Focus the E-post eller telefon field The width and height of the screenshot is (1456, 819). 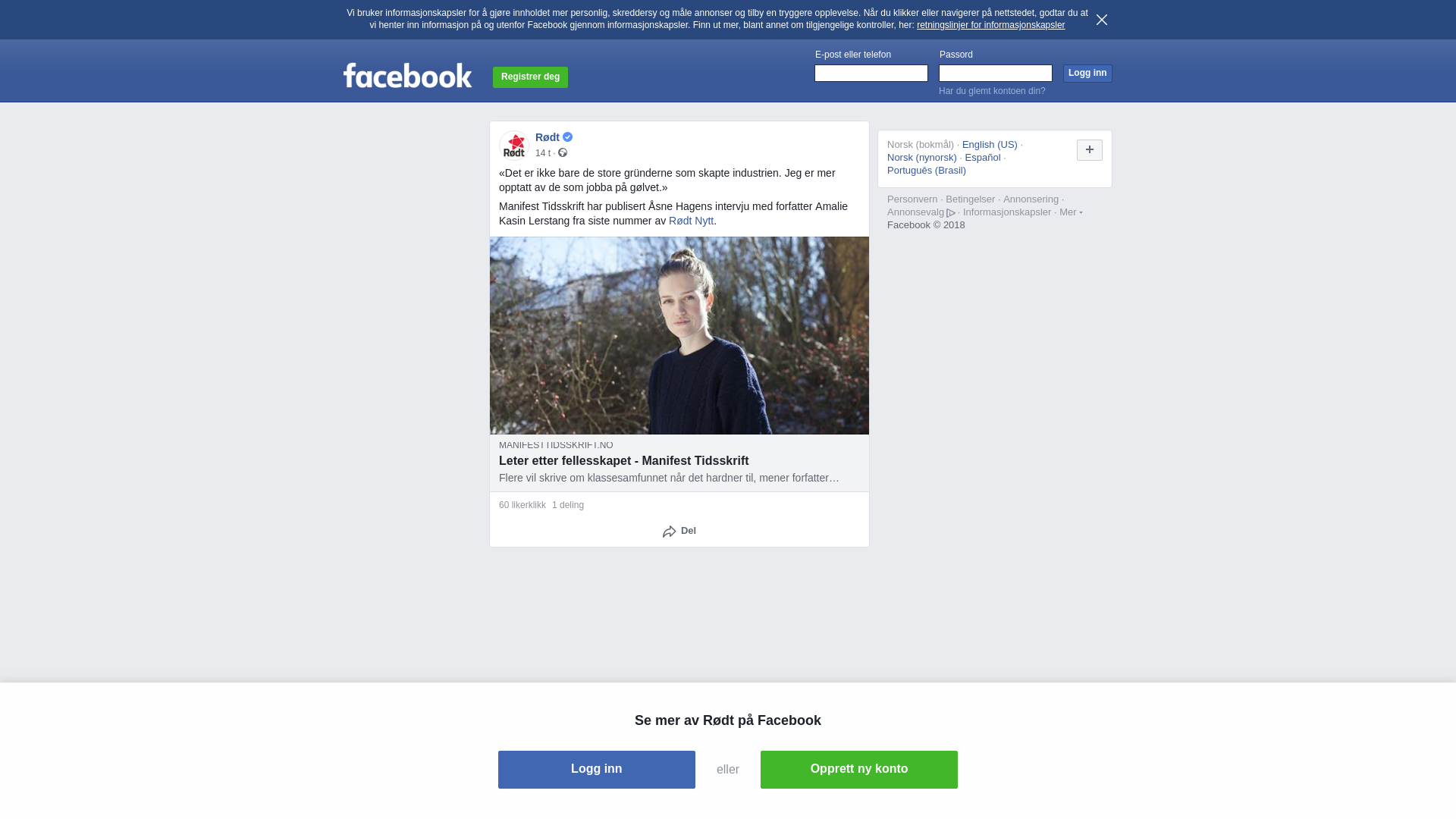pos(871,73)
